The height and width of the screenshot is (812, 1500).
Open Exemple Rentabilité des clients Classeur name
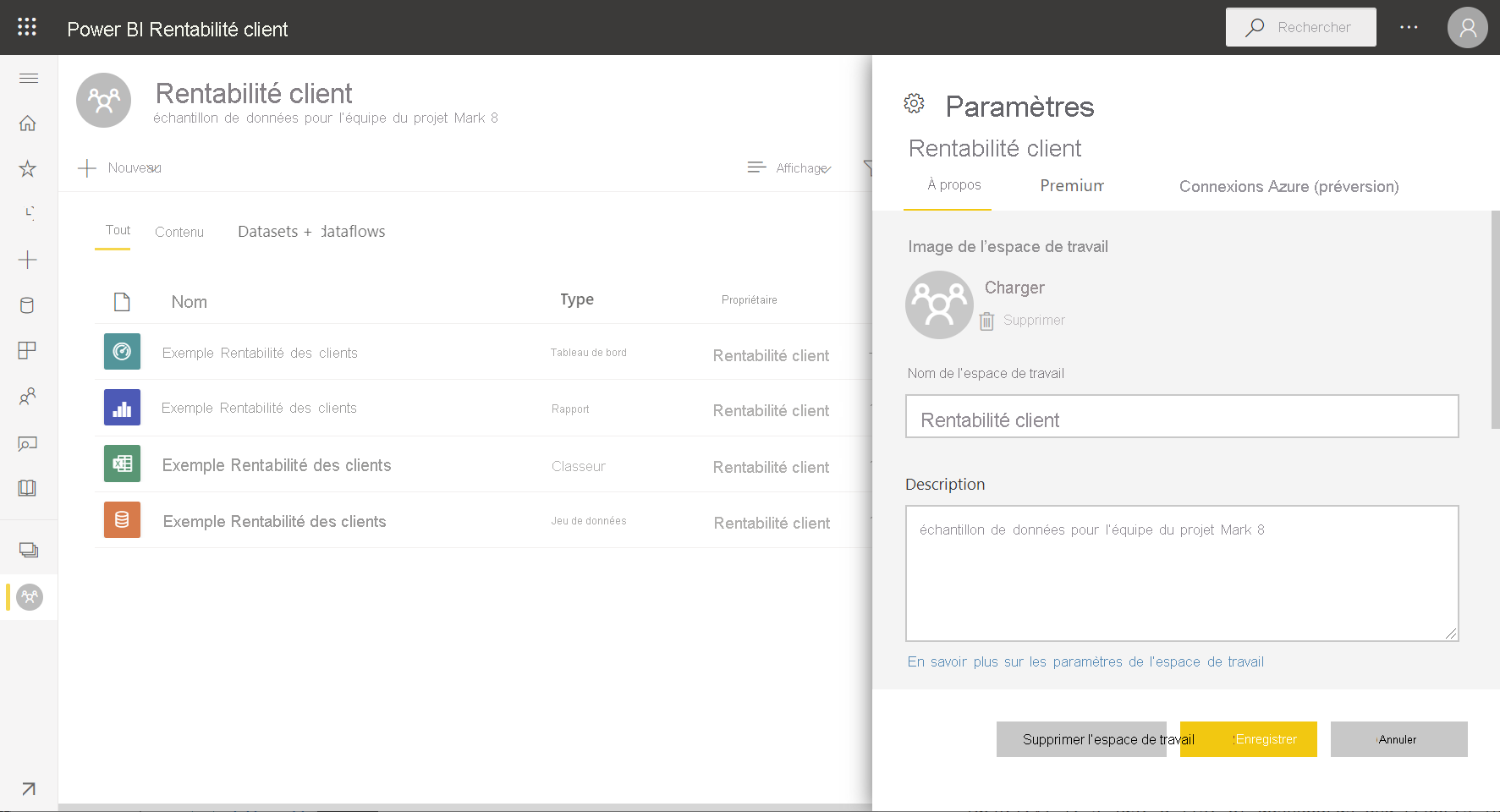(x=277, y=465)
